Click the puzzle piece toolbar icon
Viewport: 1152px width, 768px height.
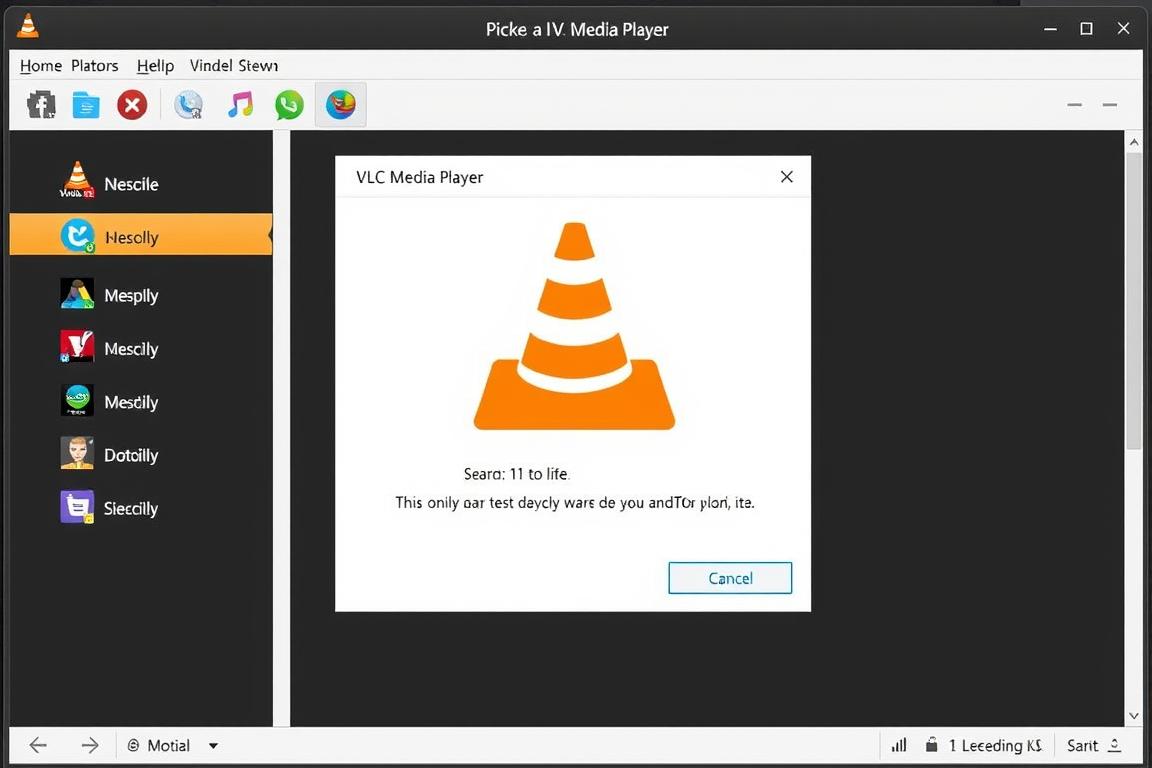(x=41, y=105)
